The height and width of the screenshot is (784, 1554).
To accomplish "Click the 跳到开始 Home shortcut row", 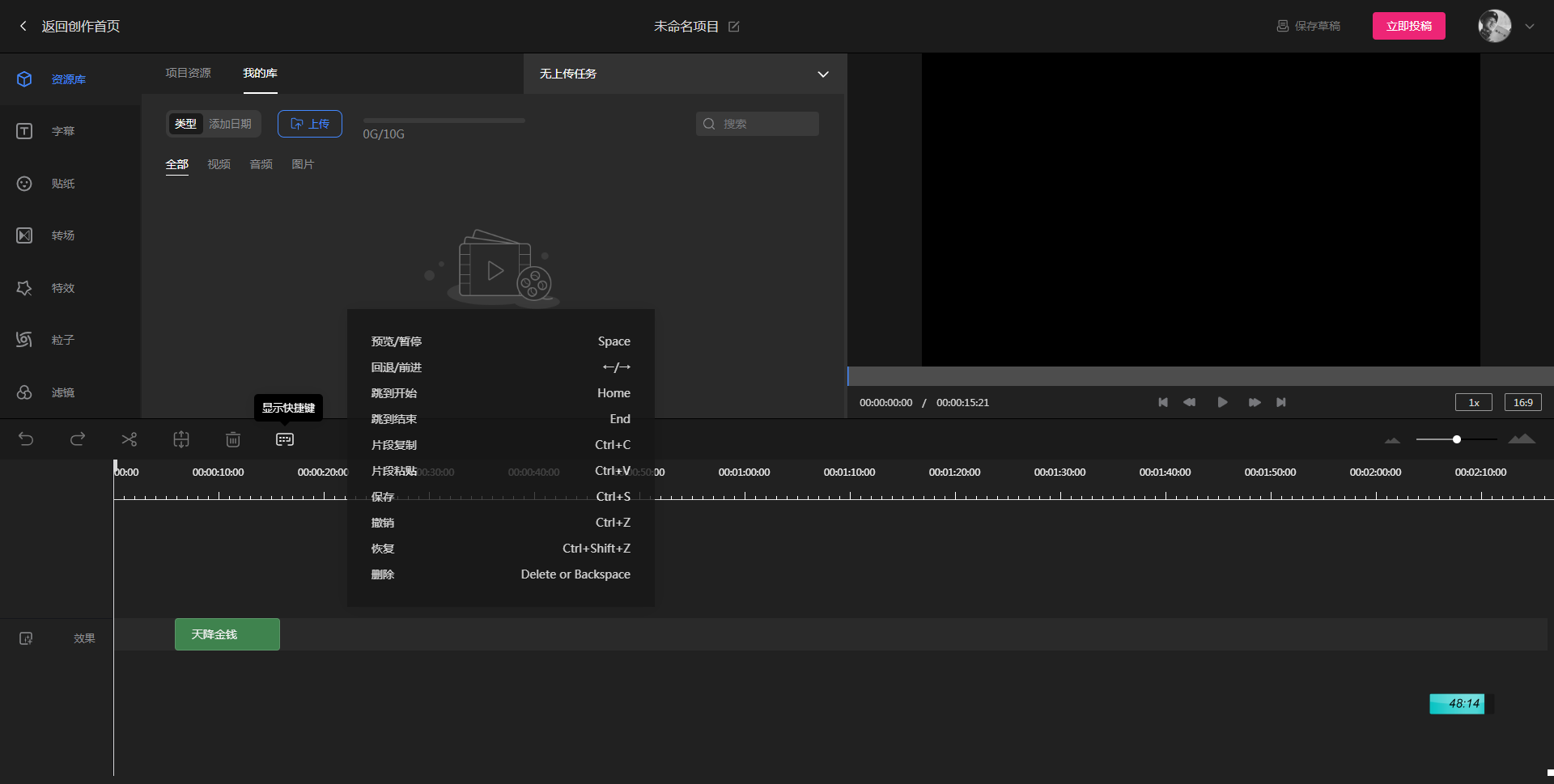I will point(501,393).
